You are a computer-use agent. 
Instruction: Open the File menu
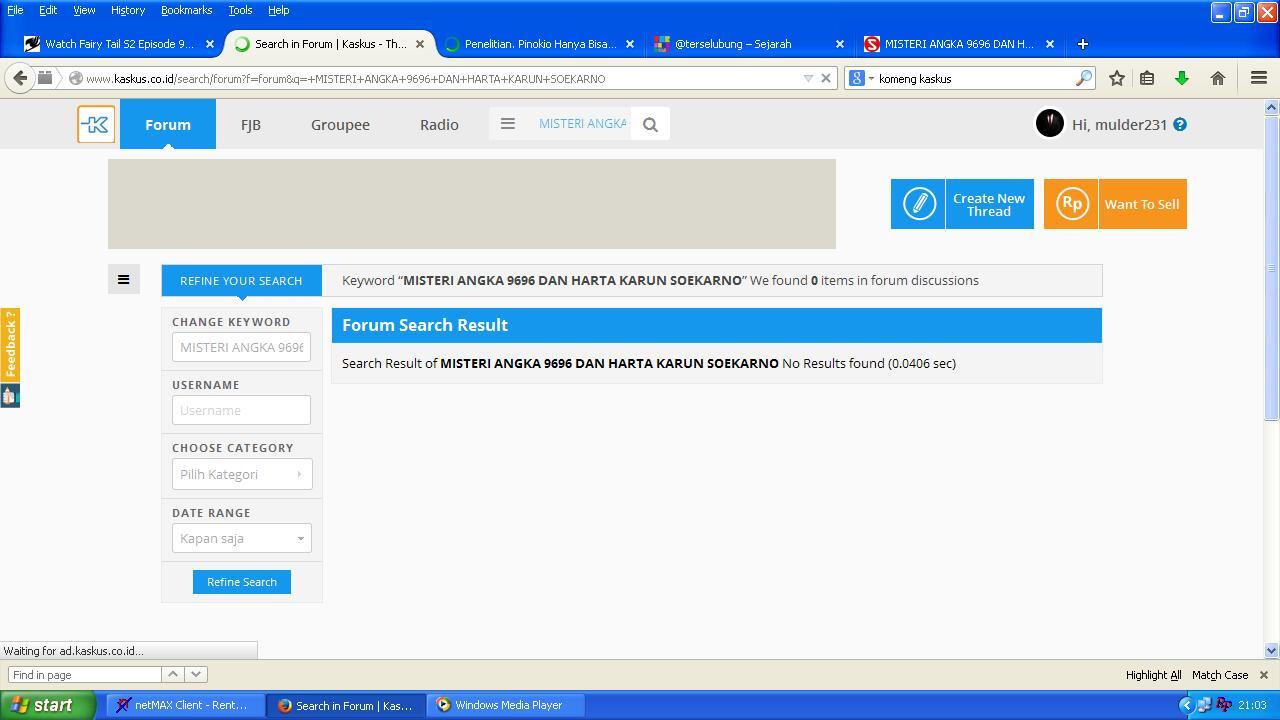15,10
